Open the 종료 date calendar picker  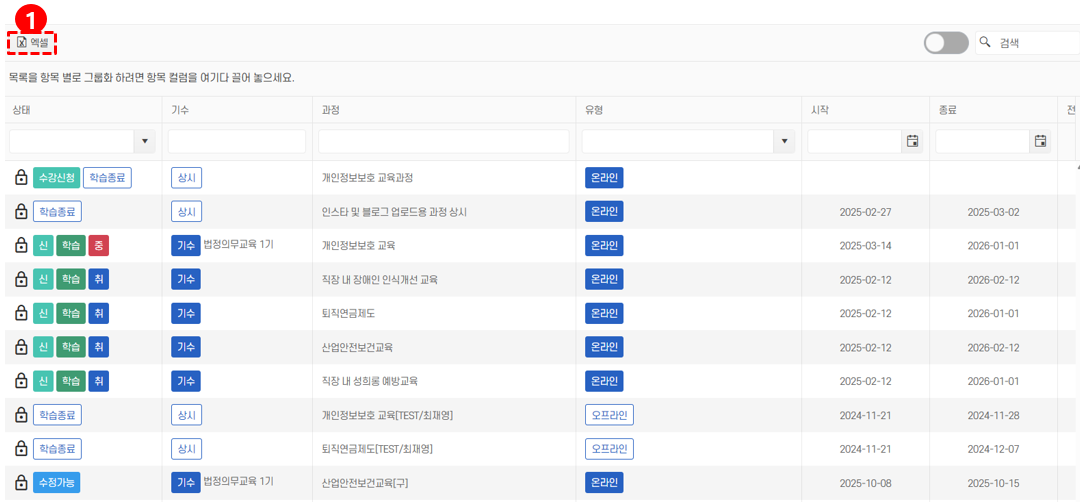pyautogui.click(x=1040, y=141)
